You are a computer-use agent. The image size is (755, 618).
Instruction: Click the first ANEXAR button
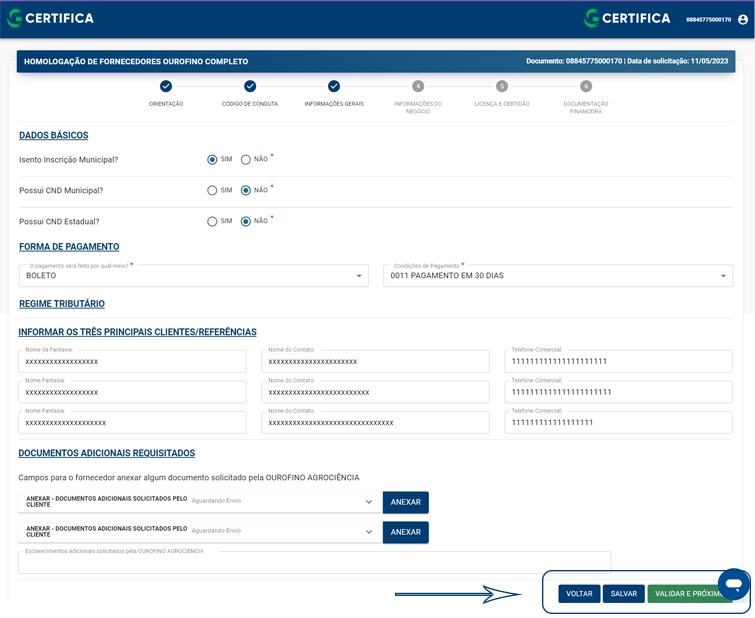click(405, 502)
